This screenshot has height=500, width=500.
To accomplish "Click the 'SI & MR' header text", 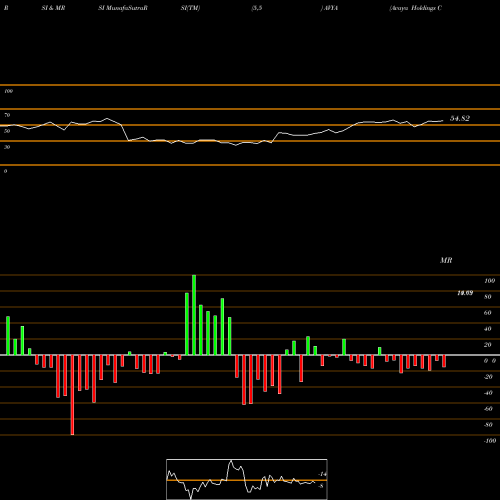I will [x=53, y=8].
